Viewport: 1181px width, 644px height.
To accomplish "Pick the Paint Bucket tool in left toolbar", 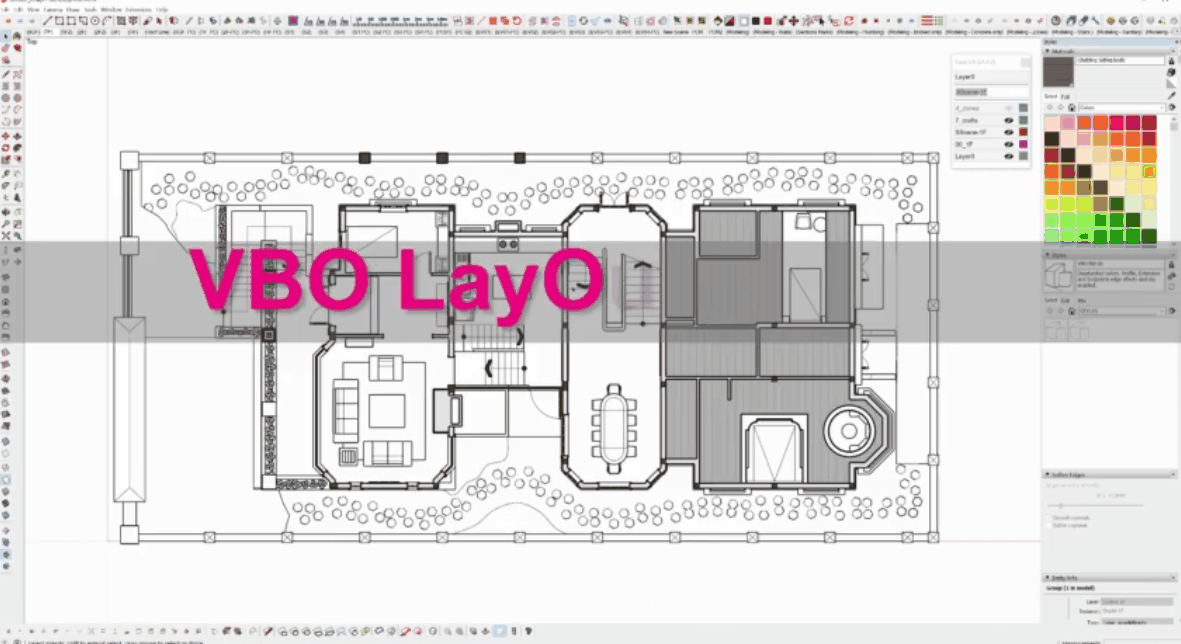I will click(17, 48).
